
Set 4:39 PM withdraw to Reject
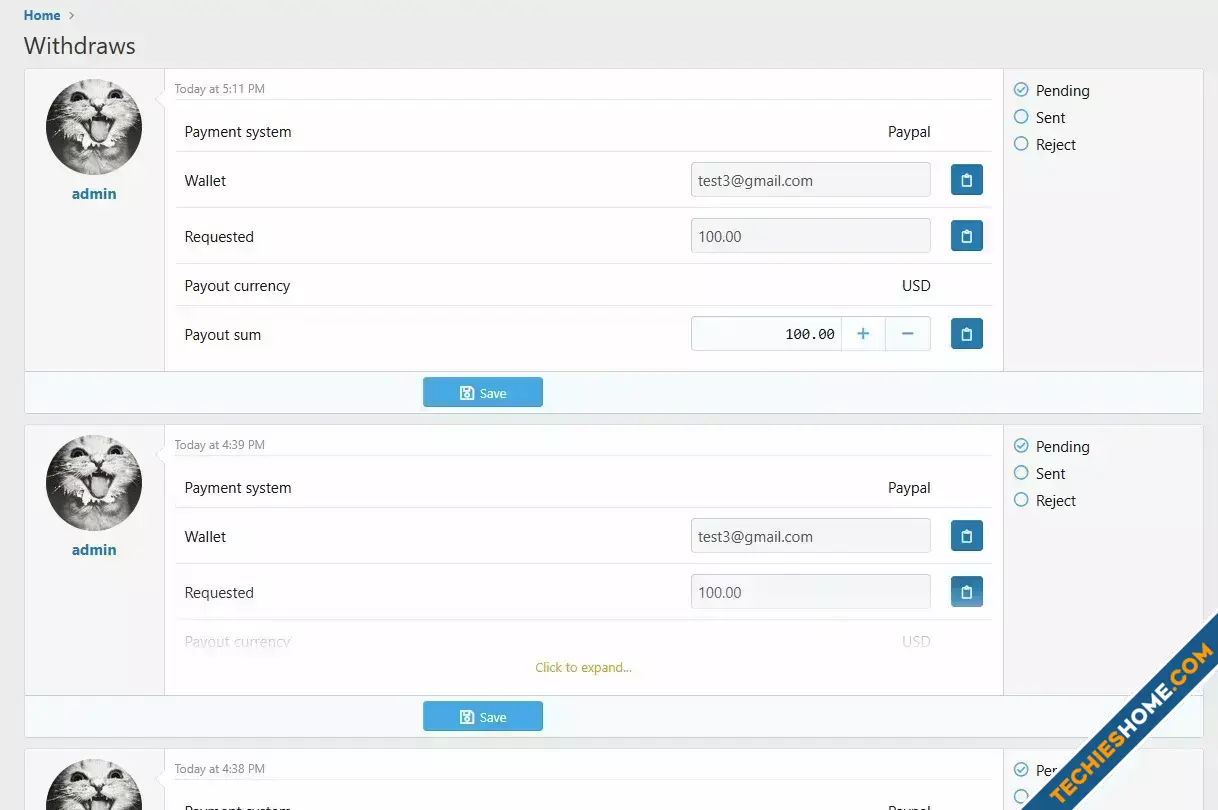[1021, 500]
